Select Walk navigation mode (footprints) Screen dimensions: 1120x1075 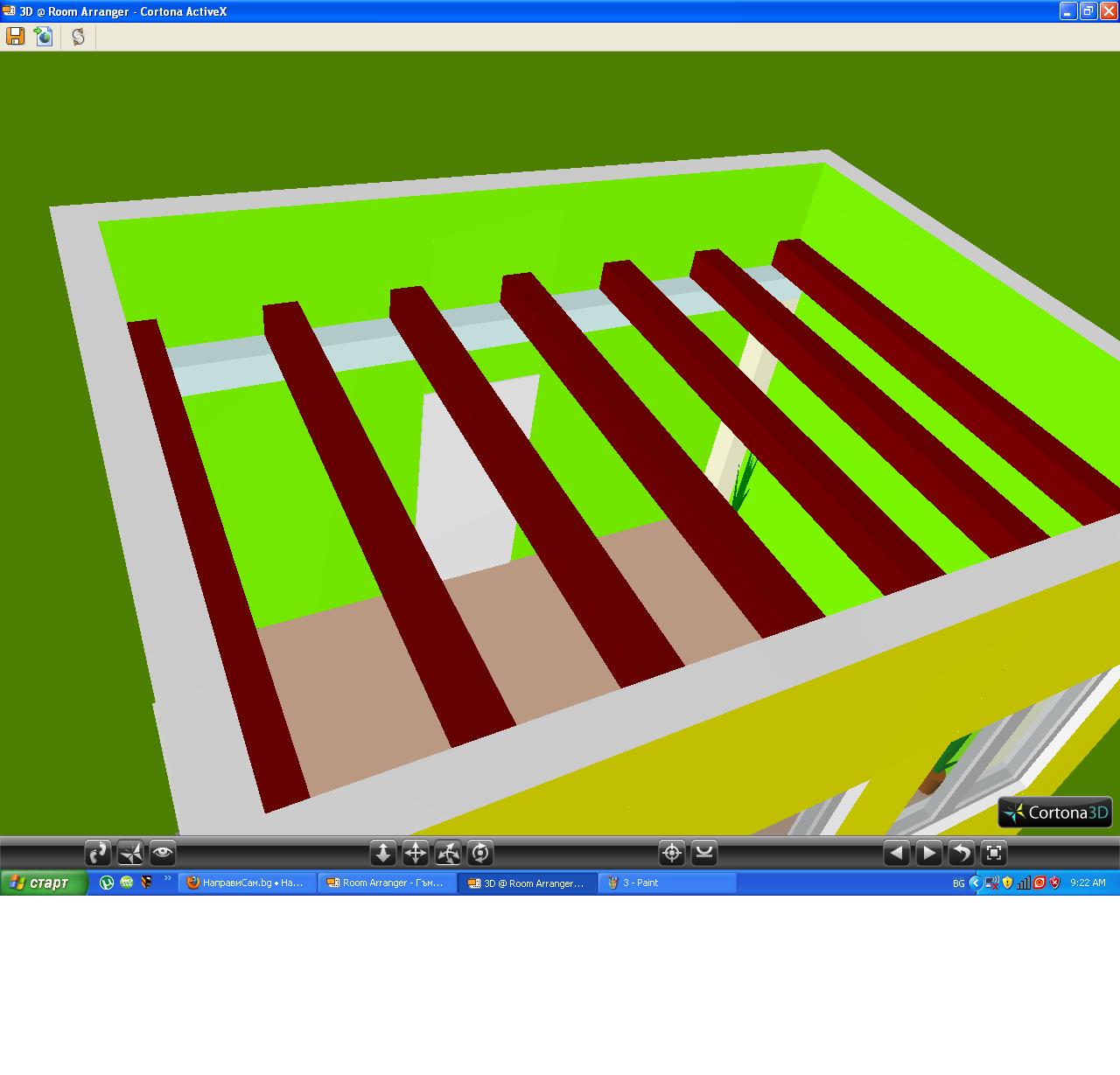[x=98, y=852]
